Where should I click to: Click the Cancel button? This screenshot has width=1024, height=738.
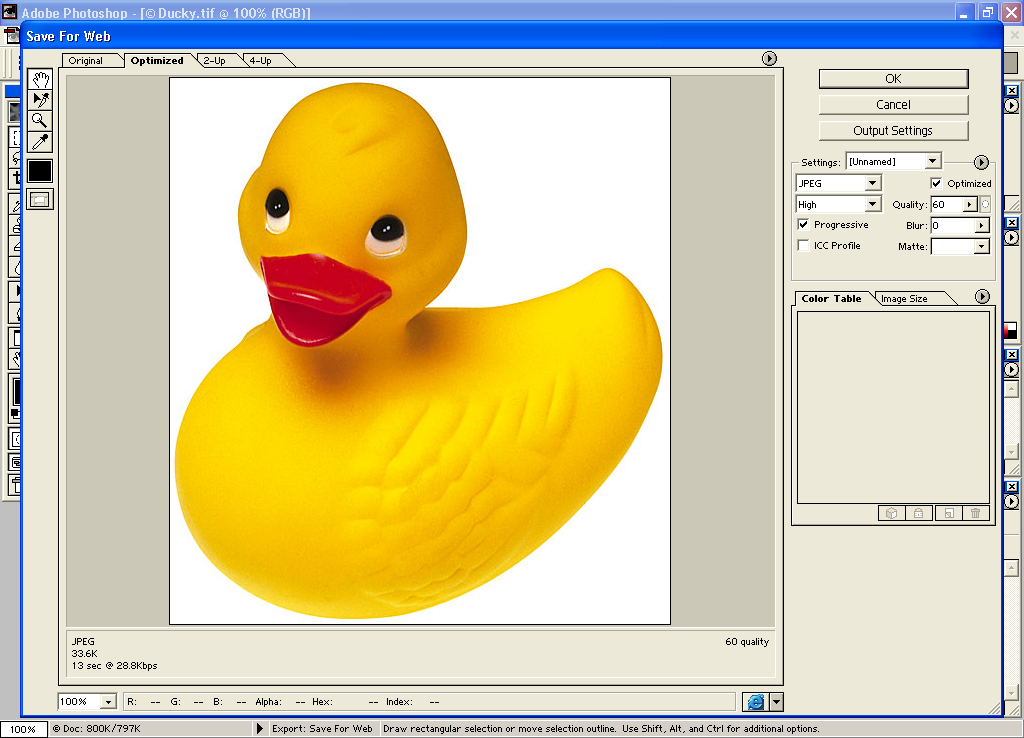893,105
